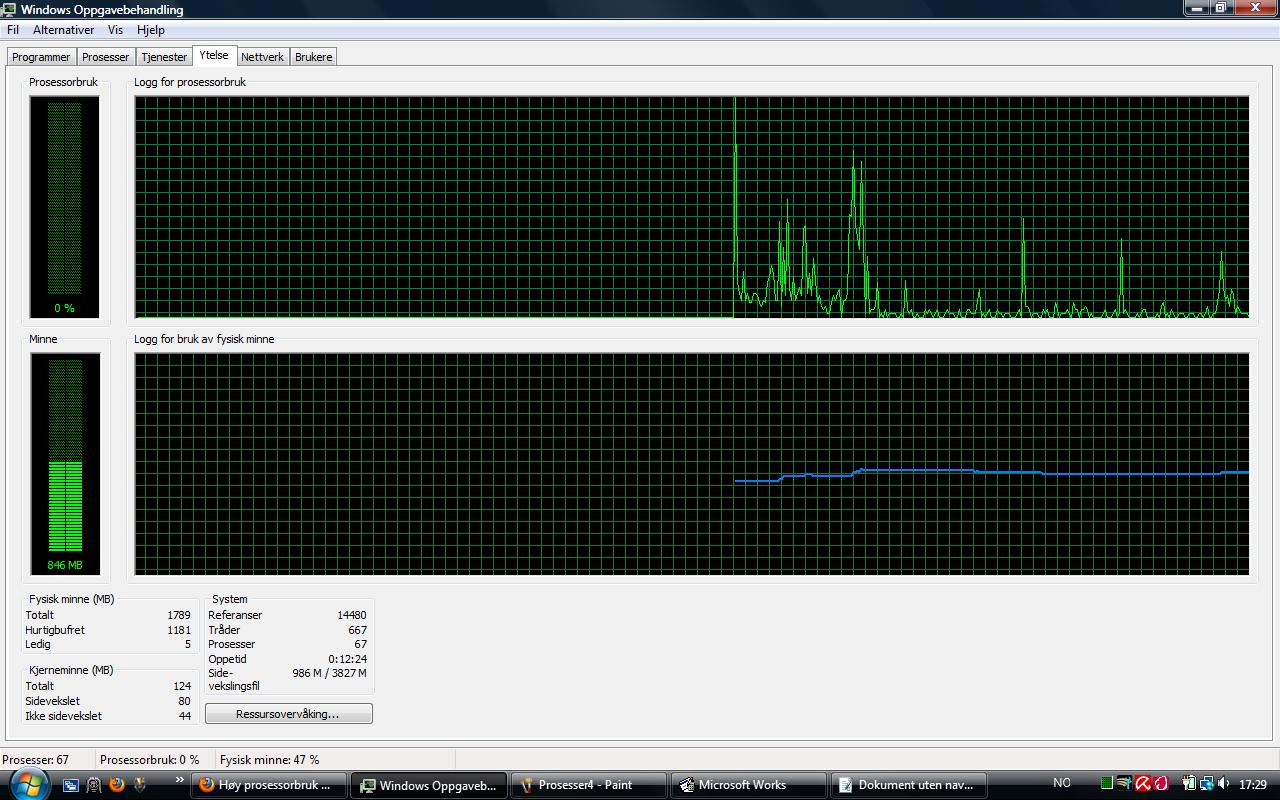
Task: Click the Minne 846 MB gauge
Action: tap(64, 464)
